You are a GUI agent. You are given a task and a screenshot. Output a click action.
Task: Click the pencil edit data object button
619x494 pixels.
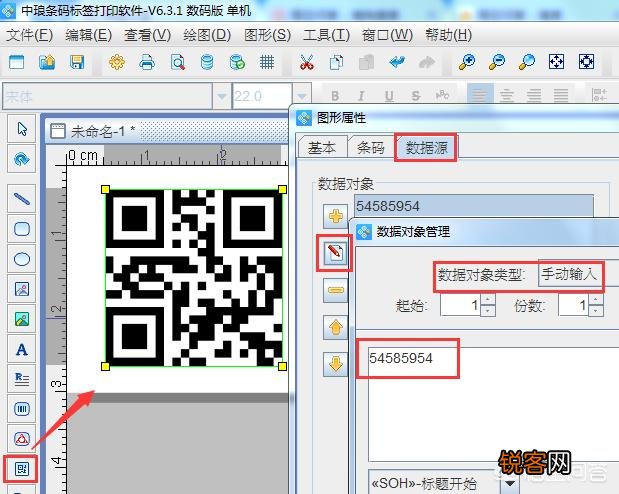[335, 253]
